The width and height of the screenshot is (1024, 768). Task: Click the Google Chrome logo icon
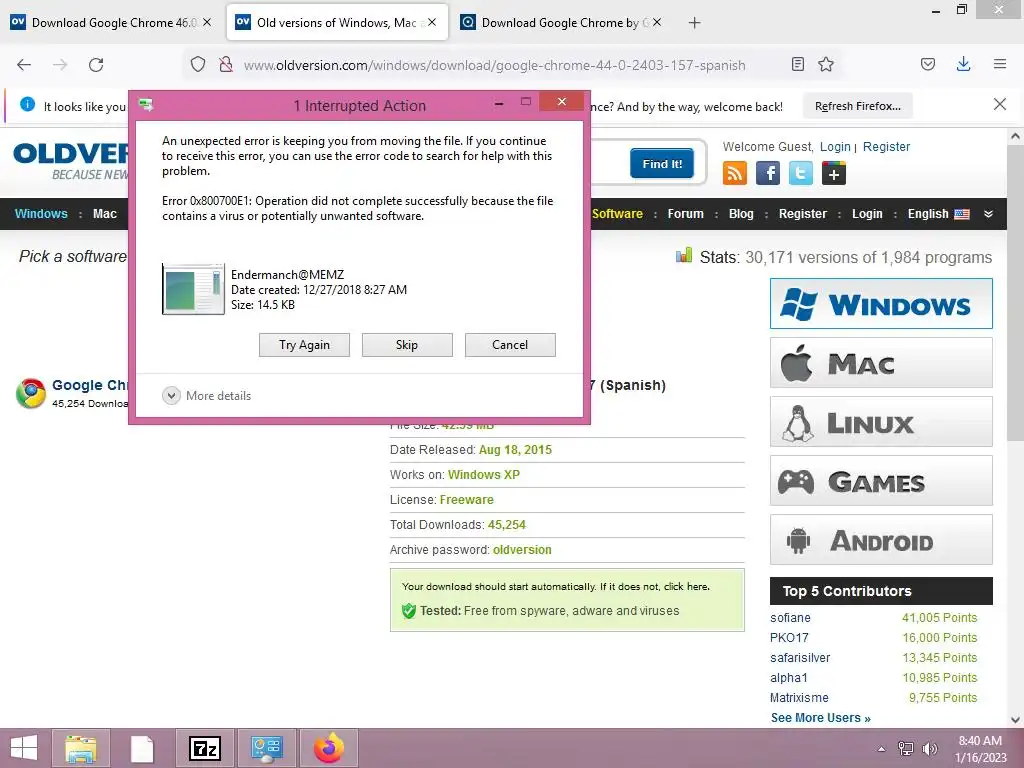[x=31, y=393]
